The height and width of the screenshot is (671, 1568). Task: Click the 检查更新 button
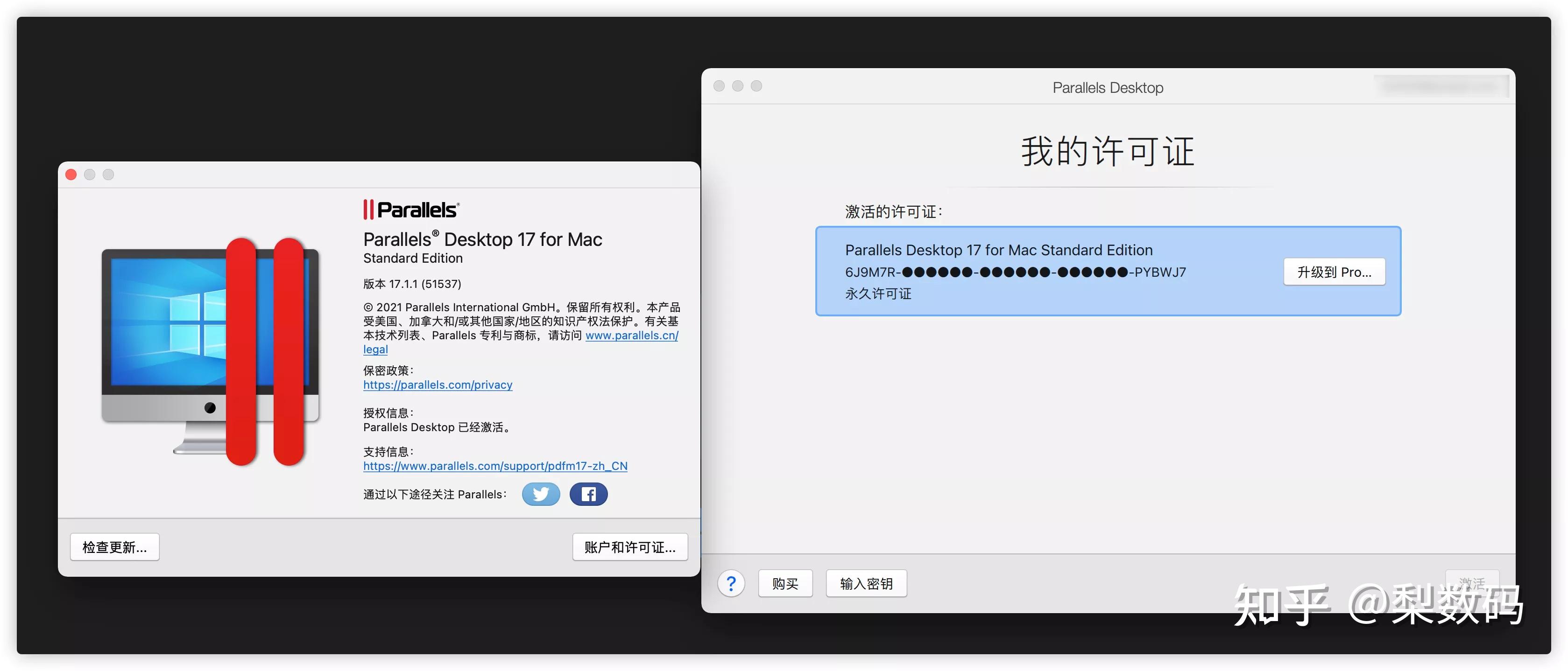point(114,547)
